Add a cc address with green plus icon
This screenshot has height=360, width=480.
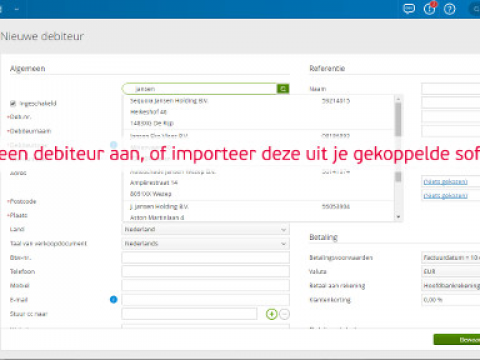pyautogui.click(x=272, y=314)
